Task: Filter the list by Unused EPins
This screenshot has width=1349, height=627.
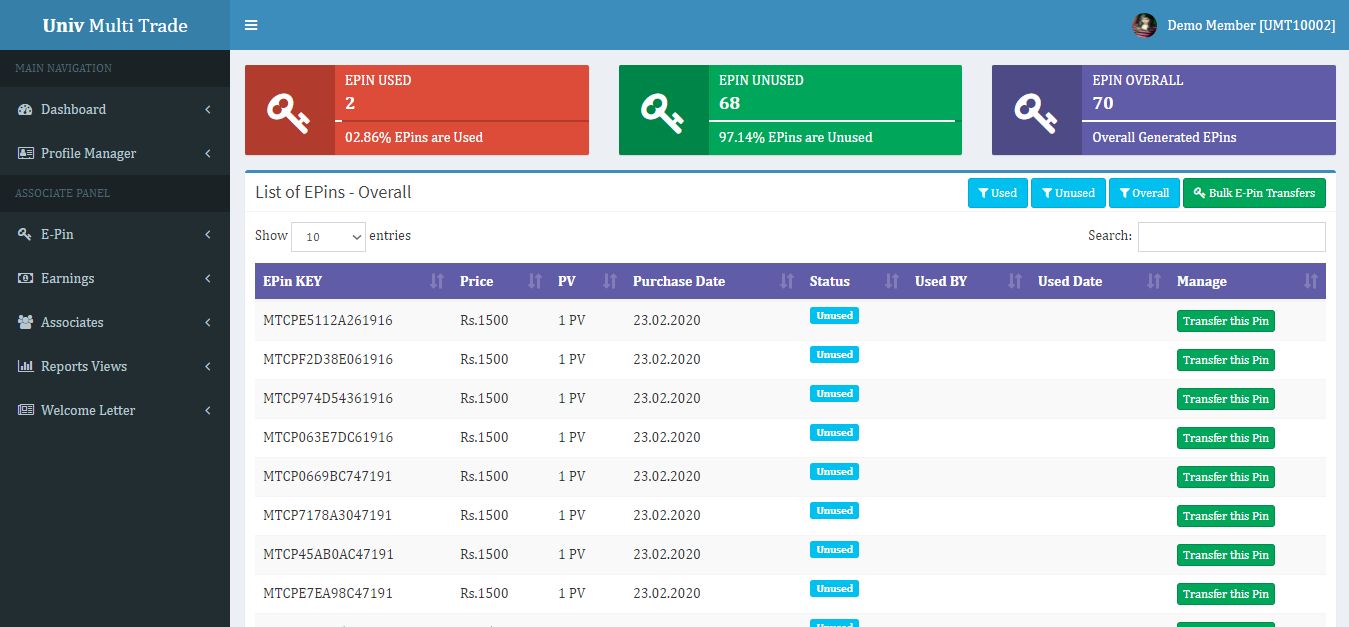Action: coord(1067,193)
